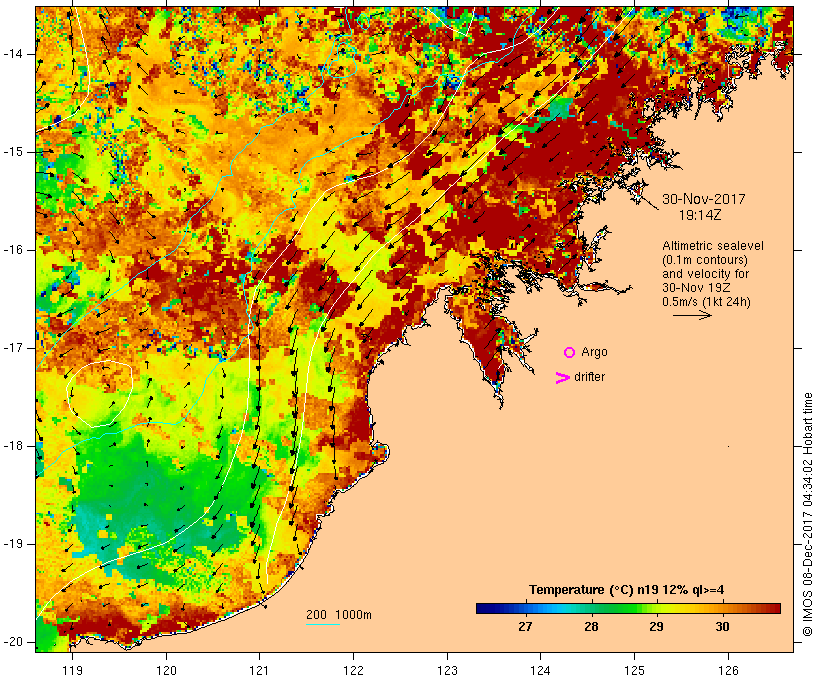Click longitude axis label 120
The image size is (820, 680).
pos(166,670)
